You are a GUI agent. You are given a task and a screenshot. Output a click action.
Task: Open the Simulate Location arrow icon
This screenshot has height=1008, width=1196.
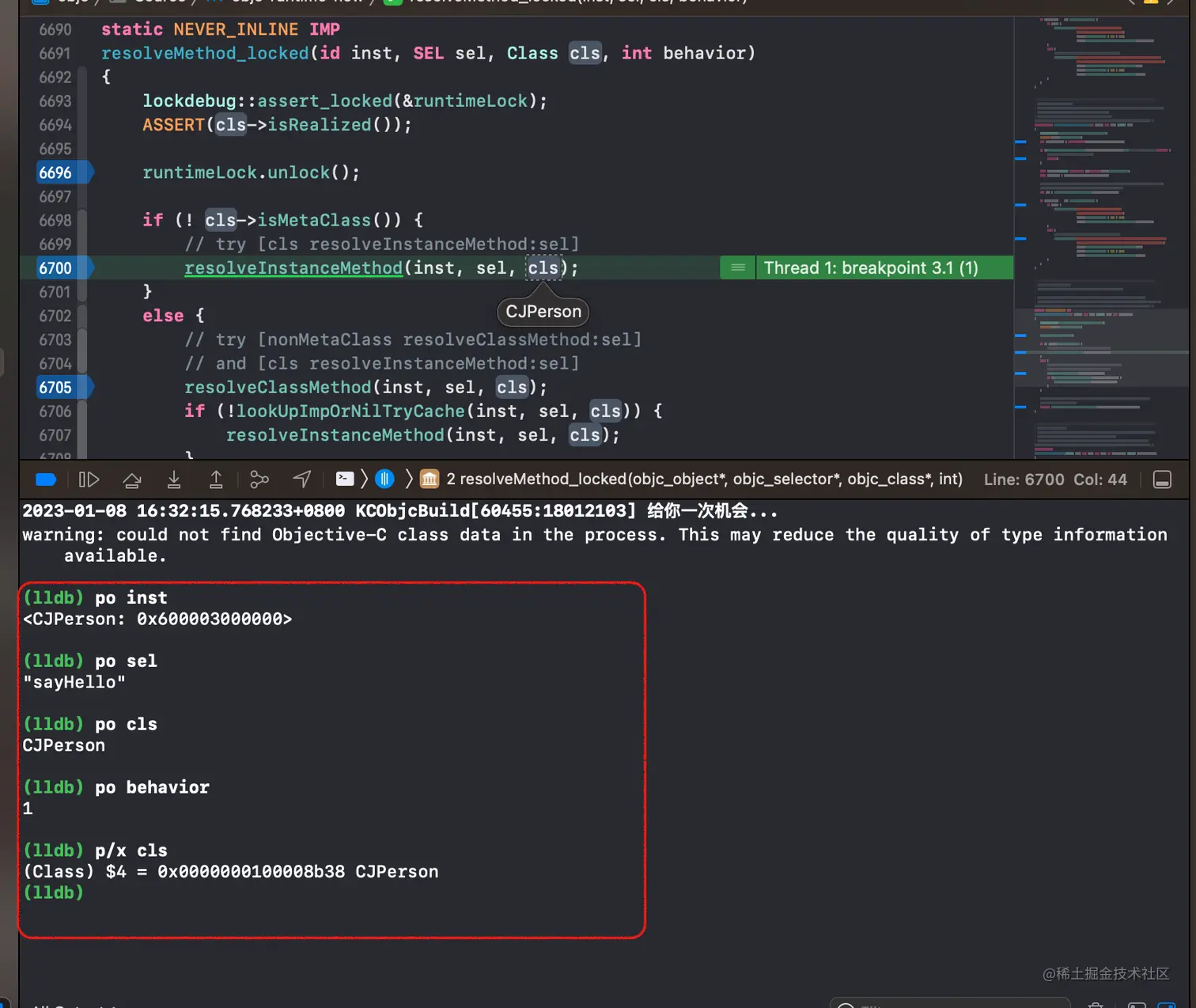(302, 479)
